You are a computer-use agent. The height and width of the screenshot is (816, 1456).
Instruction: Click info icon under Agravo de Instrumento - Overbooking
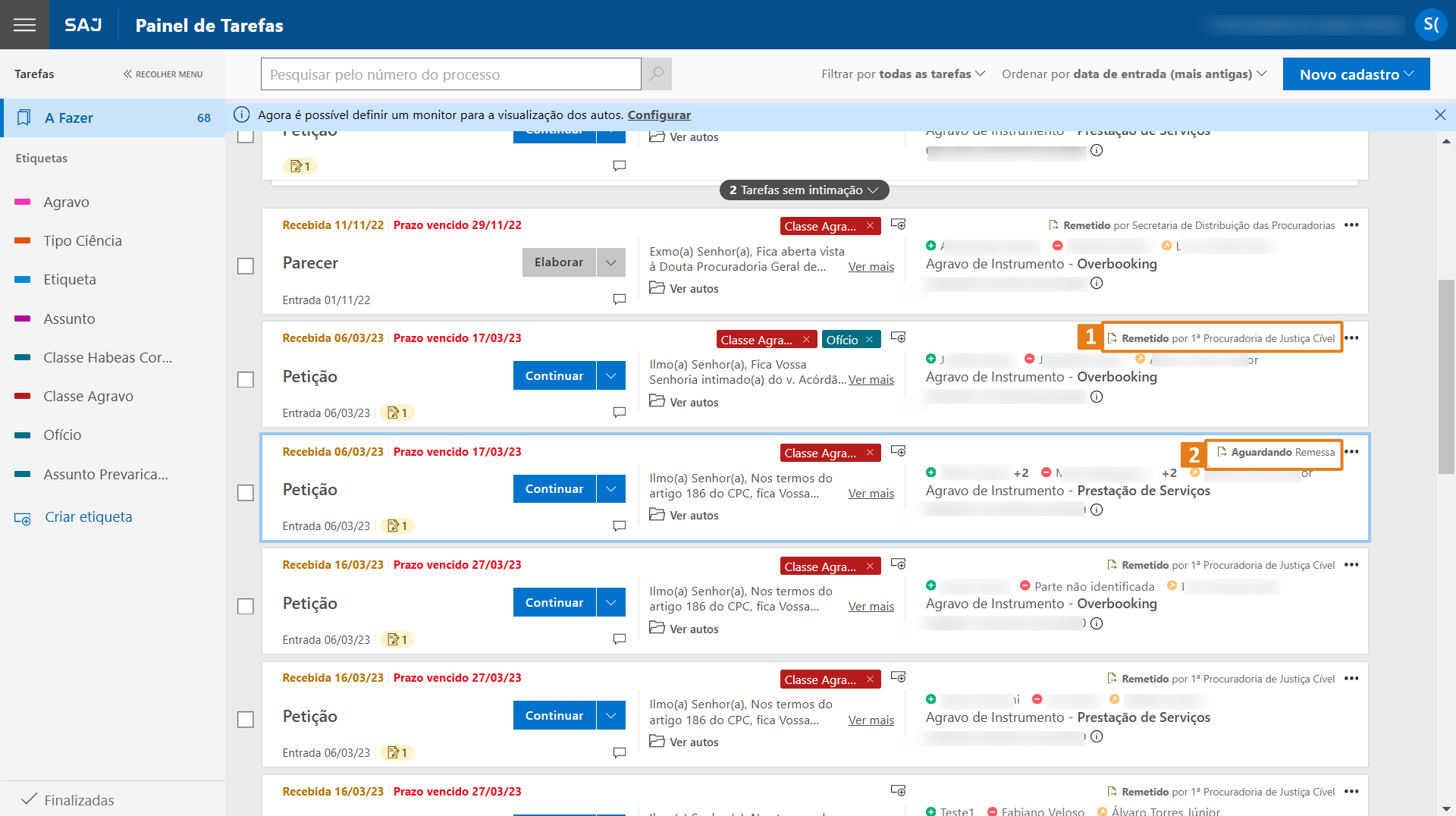[x=1097, y=284]
